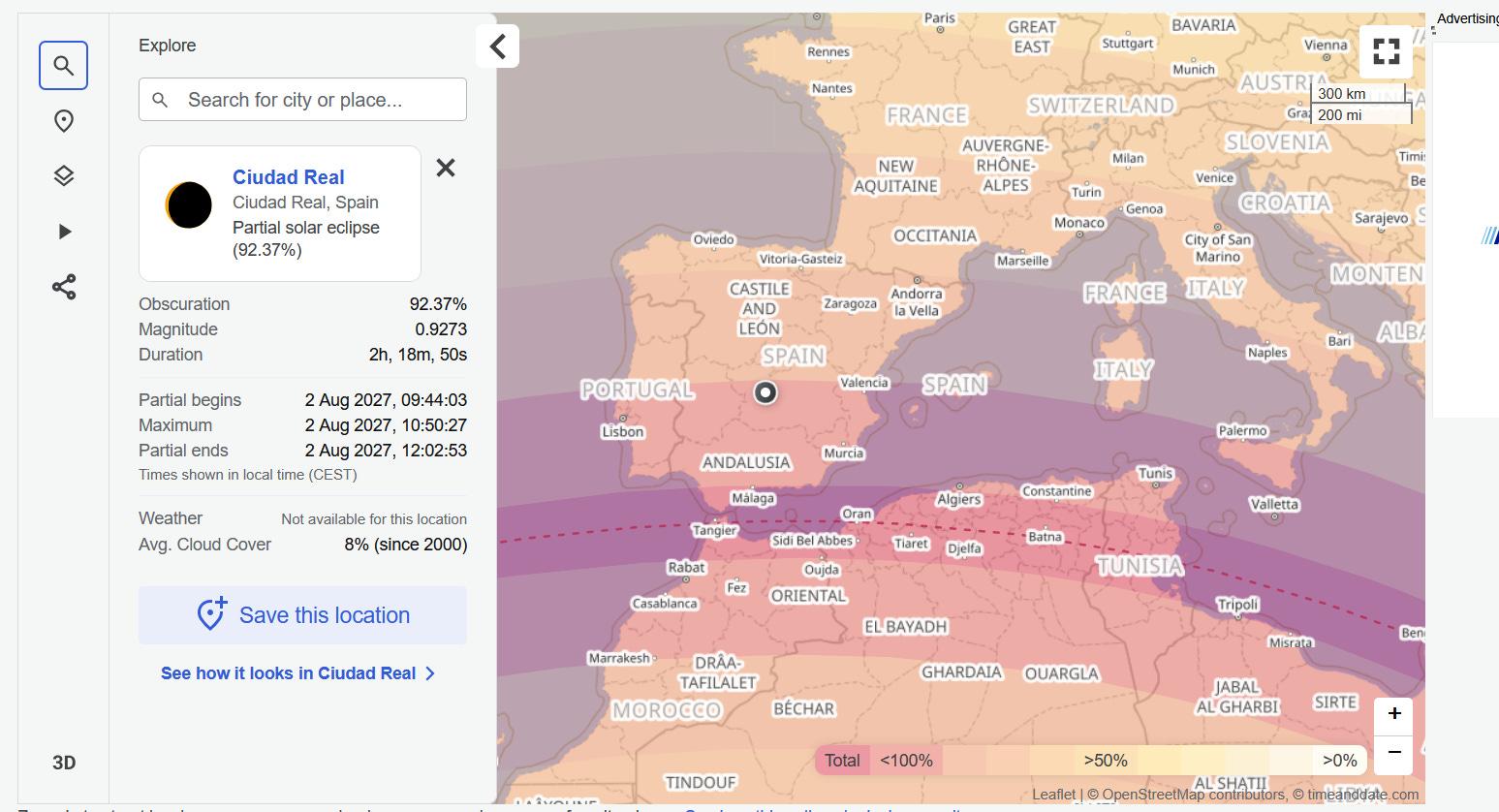Switch to 3D view
The height and width of the screenshot is (812, 1499).
[64, 763]
